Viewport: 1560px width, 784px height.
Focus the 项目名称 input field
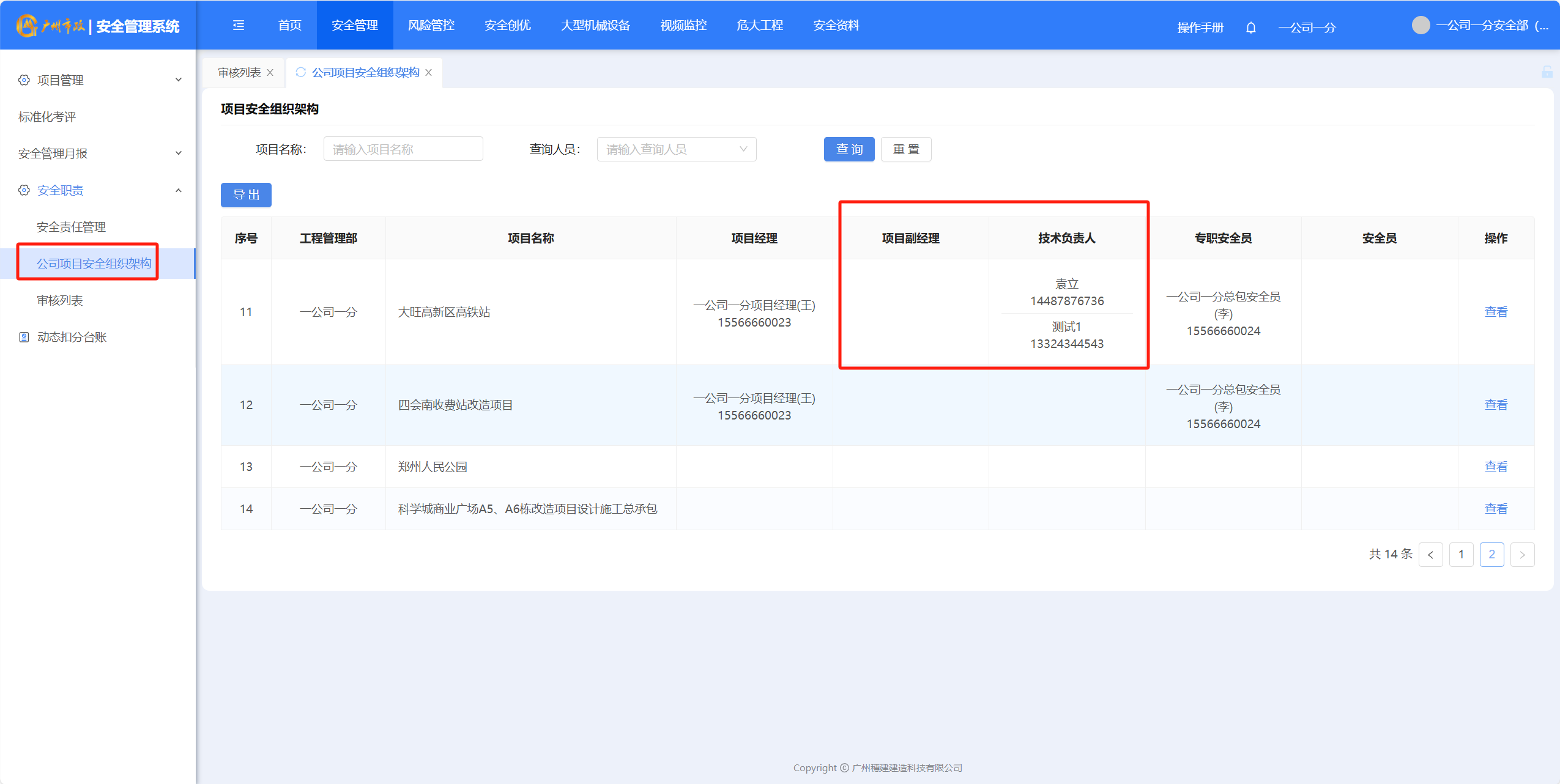[403, 149]
